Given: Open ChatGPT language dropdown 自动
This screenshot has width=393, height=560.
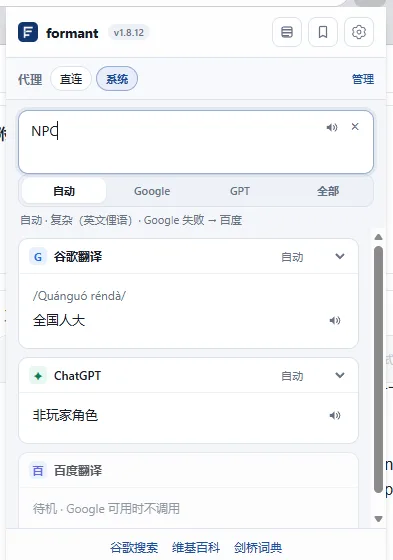Looking at the screenshot, I should [x=292, y=376].
